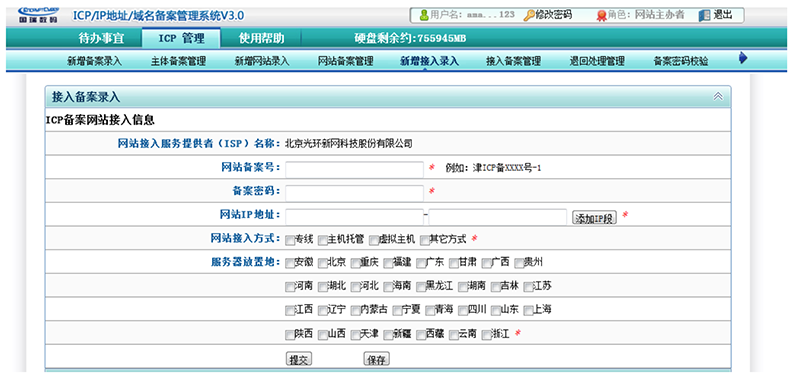Tick the 广东 checkbox
Viewport: 800px width, 379px height.
(420, 263)
